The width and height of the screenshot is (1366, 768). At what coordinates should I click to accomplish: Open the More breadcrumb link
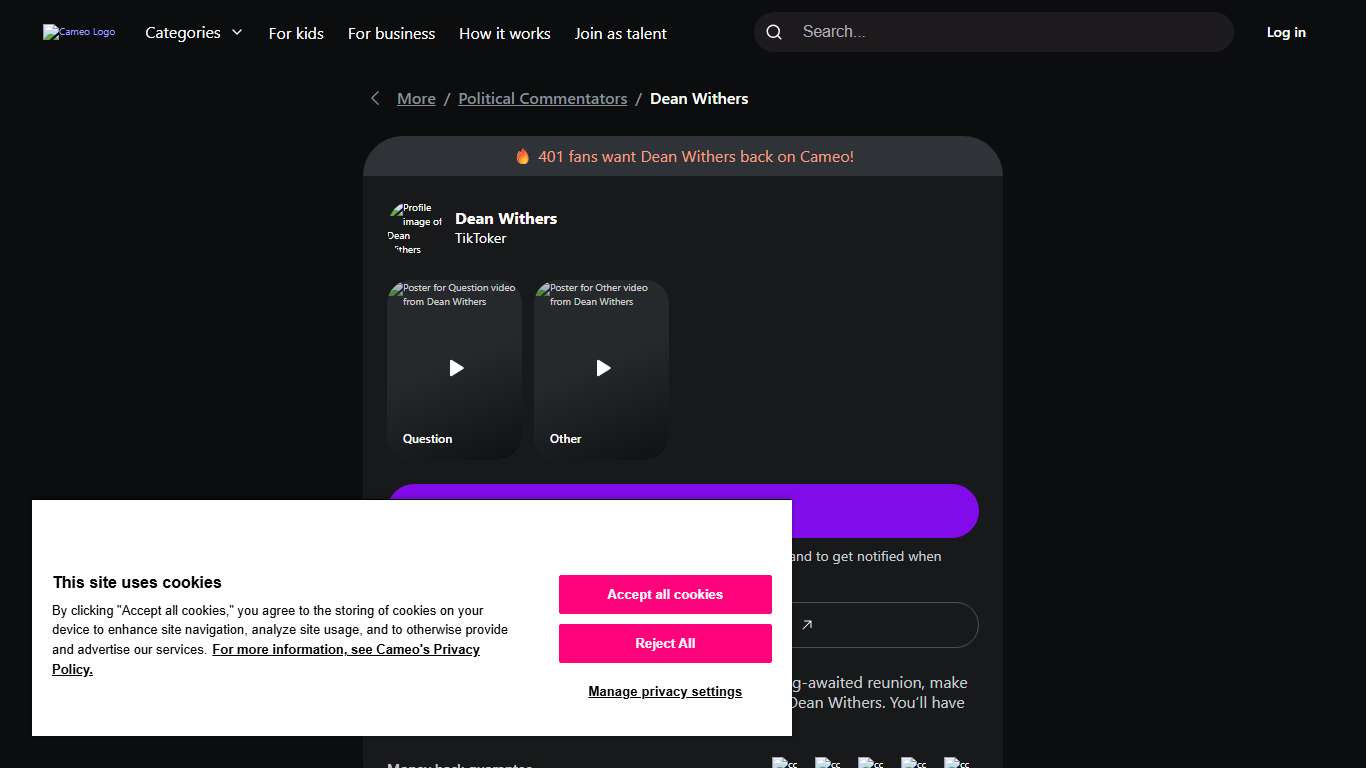click(x=416, y=99)
